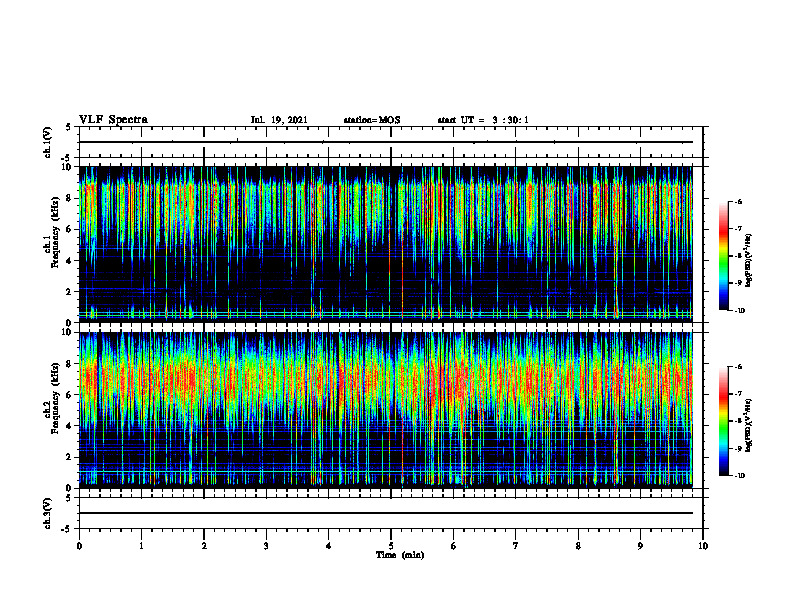Click the ch.1 voltage trace line
This screenshot has width=792, height=612.
coord(386,142)
